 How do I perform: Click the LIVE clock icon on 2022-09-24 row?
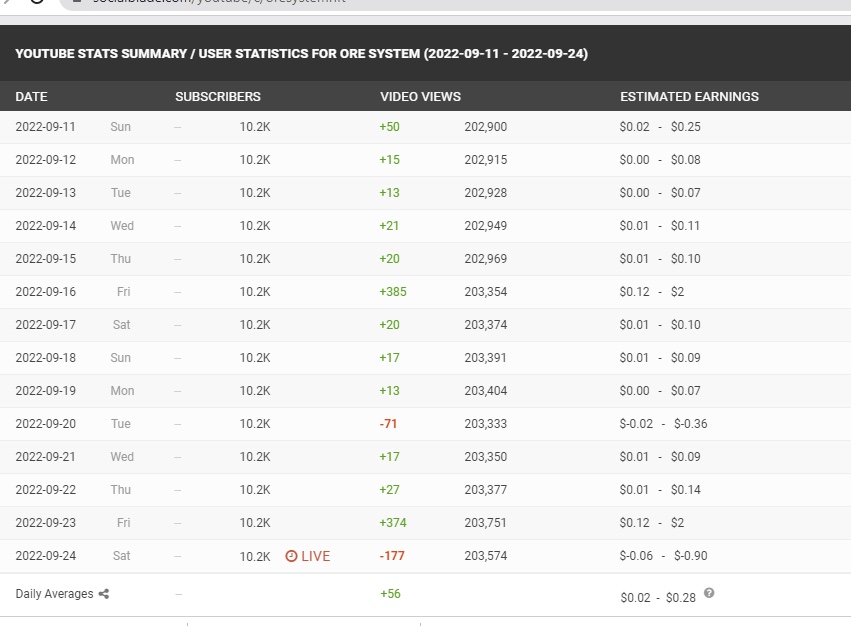[291, 556]
